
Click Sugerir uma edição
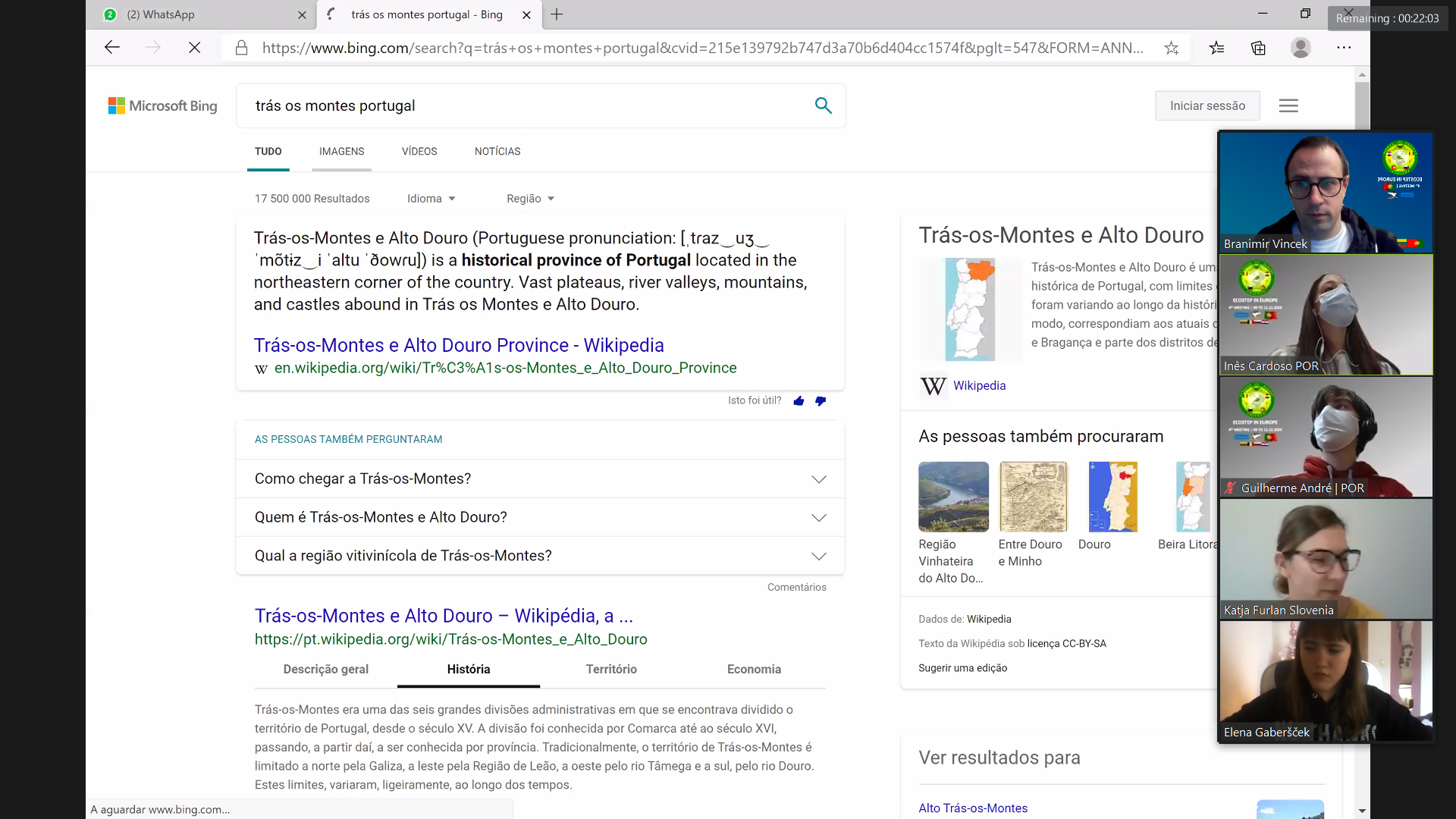962,668
